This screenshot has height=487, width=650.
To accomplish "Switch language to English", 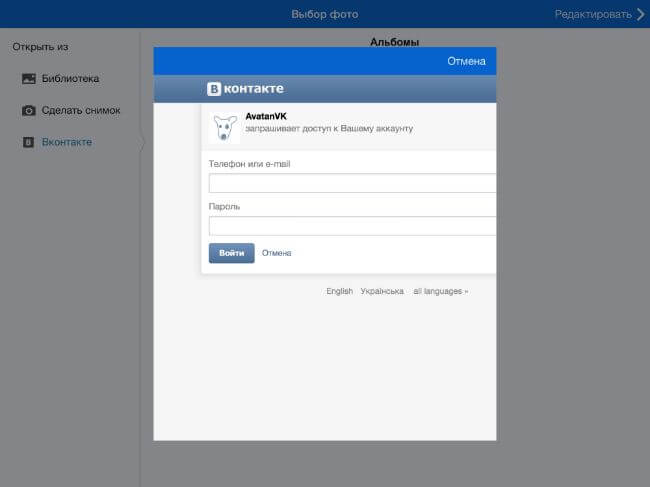I will click(x=340, y=291).
